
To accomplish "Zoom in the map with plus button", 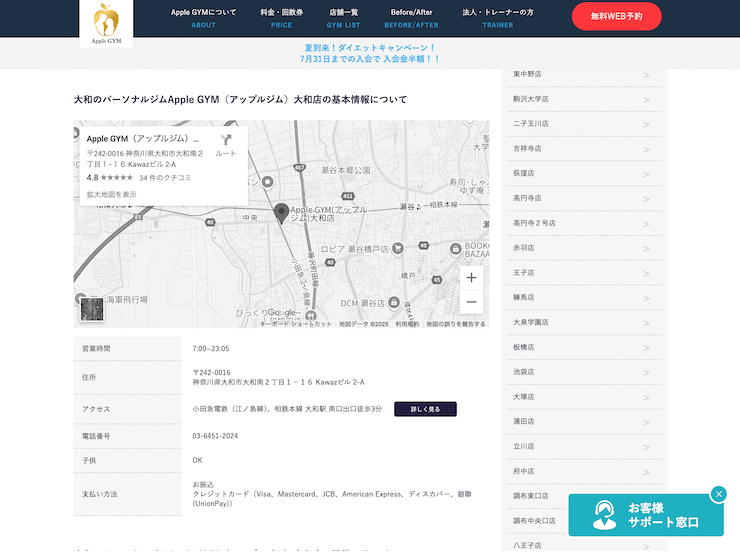I will click(x=471, y=277).
